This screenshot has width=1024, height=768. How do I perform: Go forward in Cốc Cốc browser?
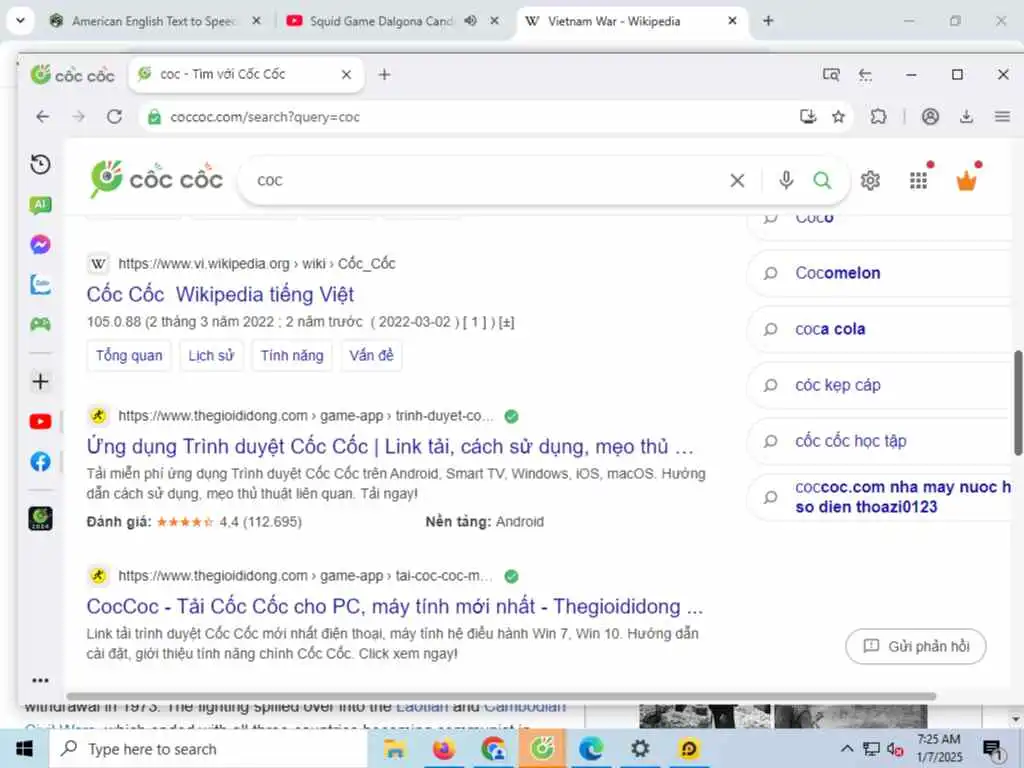point(79,117)
